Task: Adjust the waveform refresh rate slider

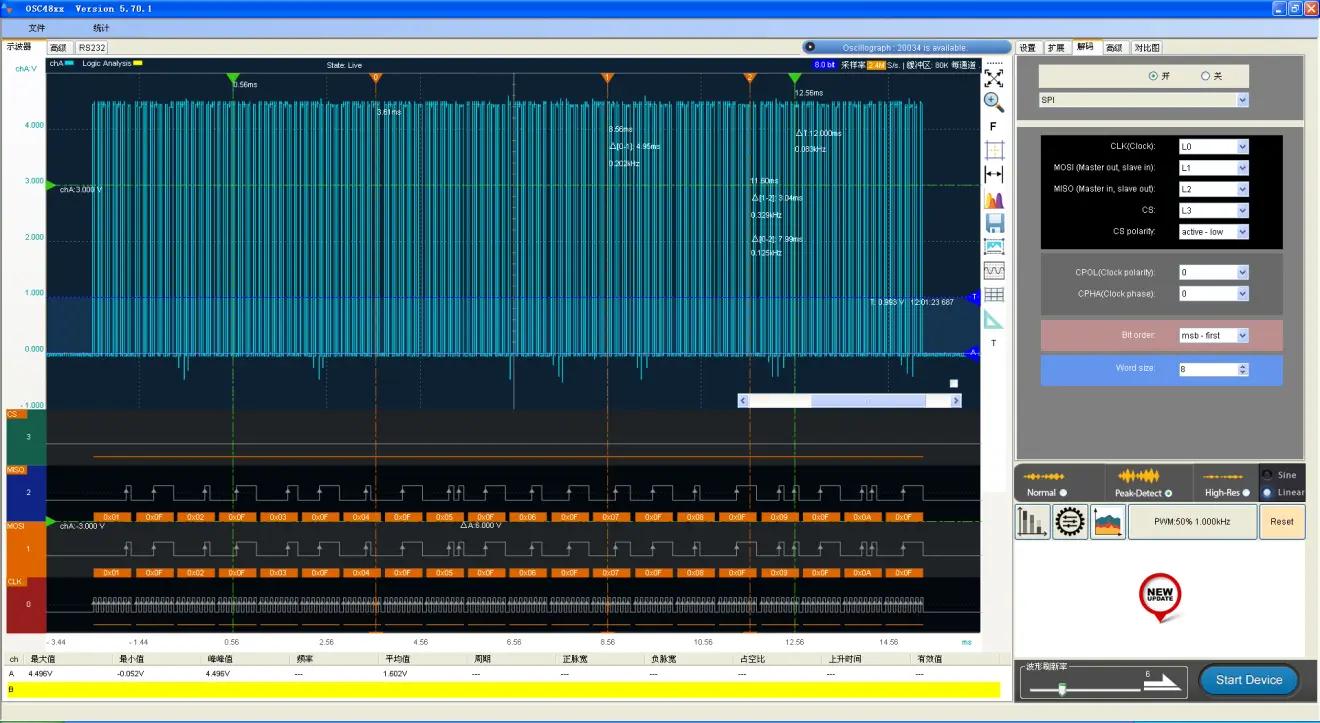Action: (x=1062, y=688)
